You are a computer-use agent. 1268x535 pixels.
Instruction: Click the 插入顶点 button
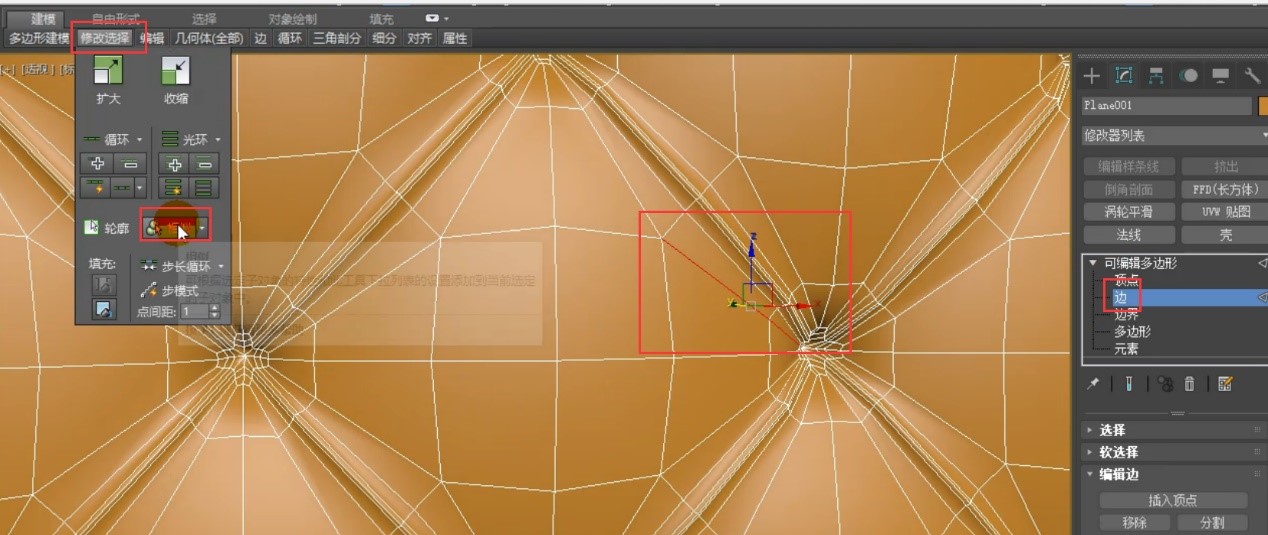1172,500
